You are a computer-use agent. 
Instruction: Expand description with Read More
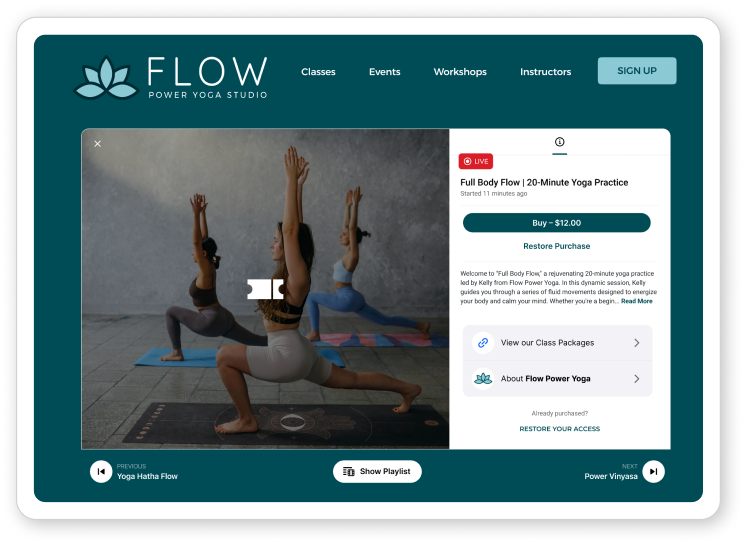[x=637, y=301]
